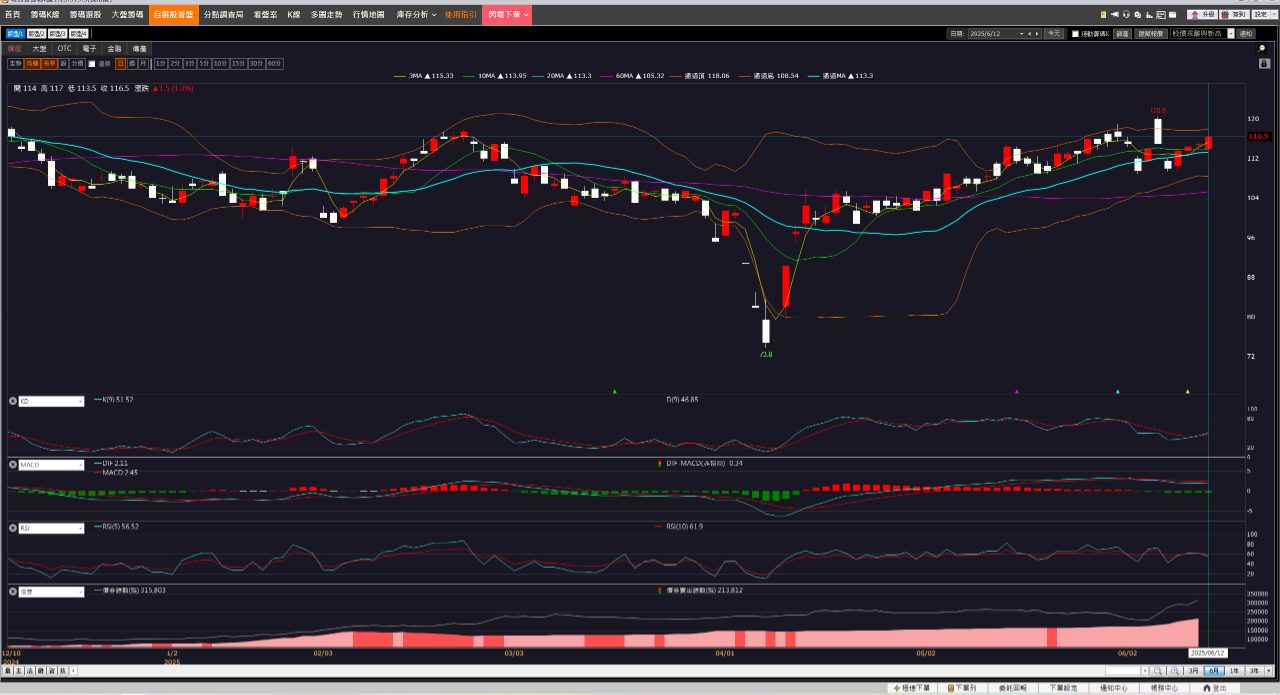Step to next date with right arrow
Image resolution: width=1280 pixels, height=695 pixels.
tap(1037, 34)
